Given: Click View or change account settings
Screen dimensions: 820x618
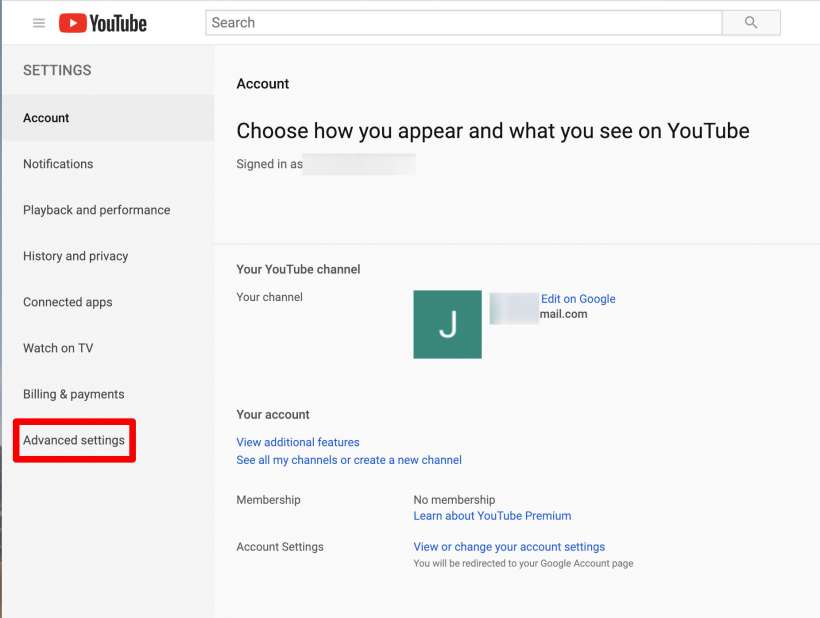Looking at the screenshot, I should click(509, 547).
